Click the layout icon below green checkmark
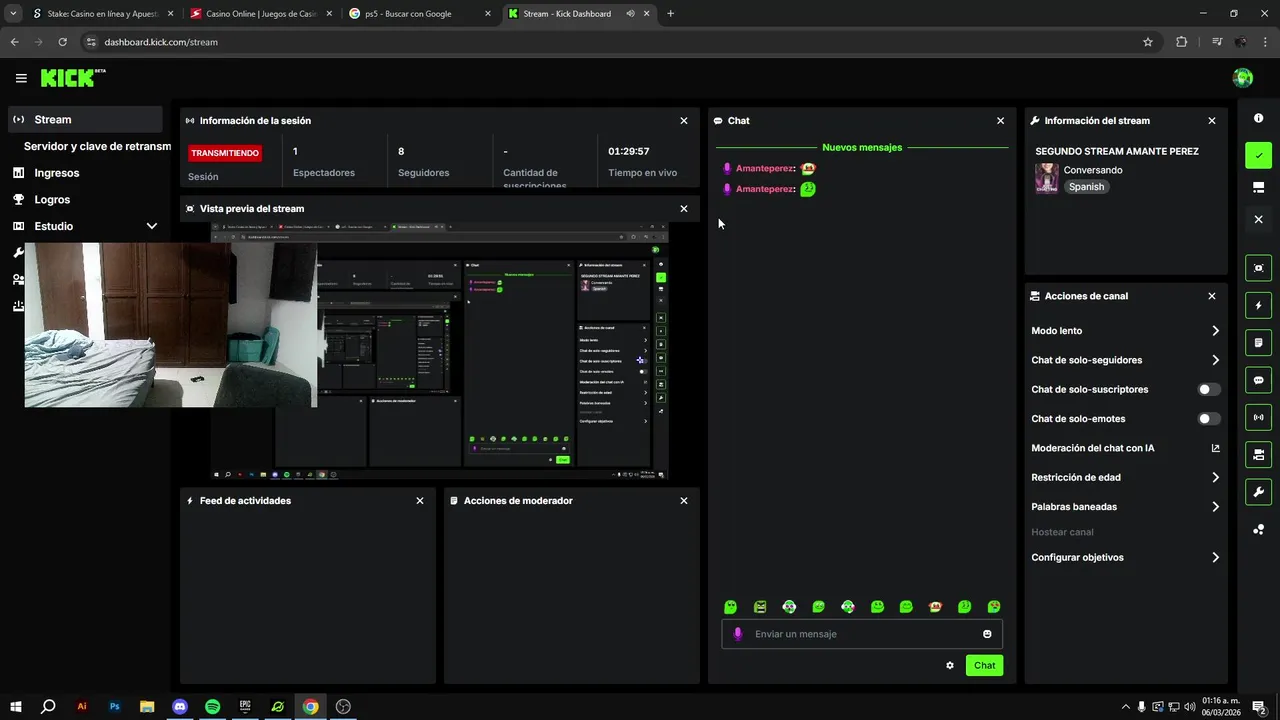 [1258, 187]
